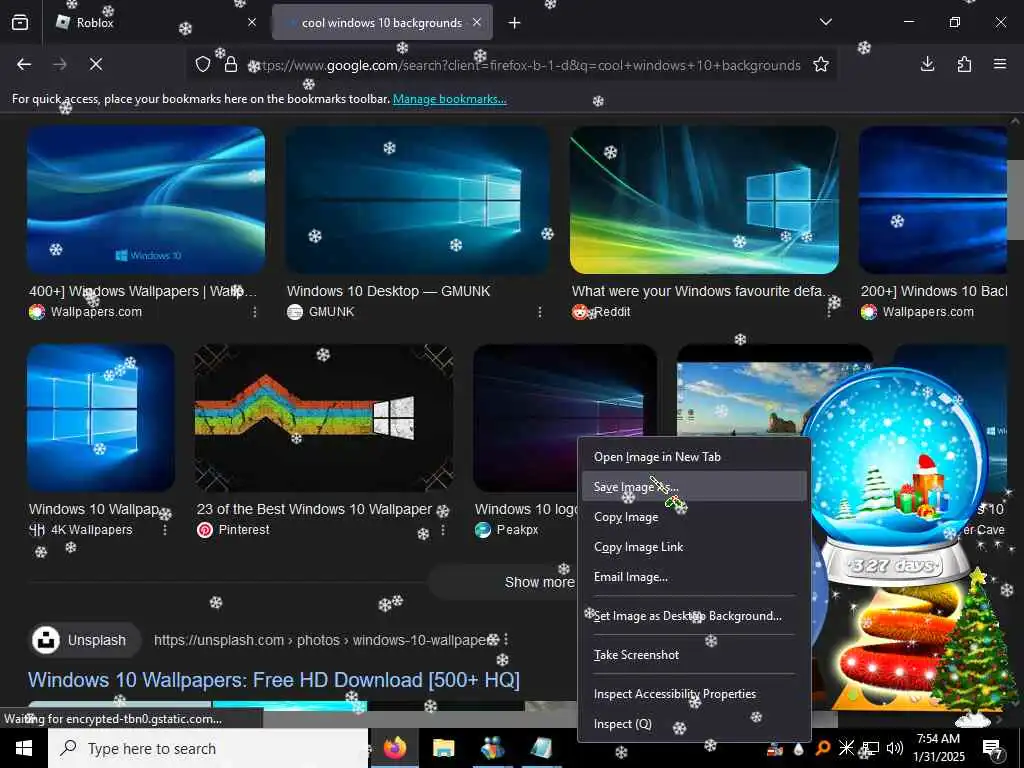Open Windows 10 Wallpapers Free HD Download link
Viewport: 1024px width, 768px height.
274,680
